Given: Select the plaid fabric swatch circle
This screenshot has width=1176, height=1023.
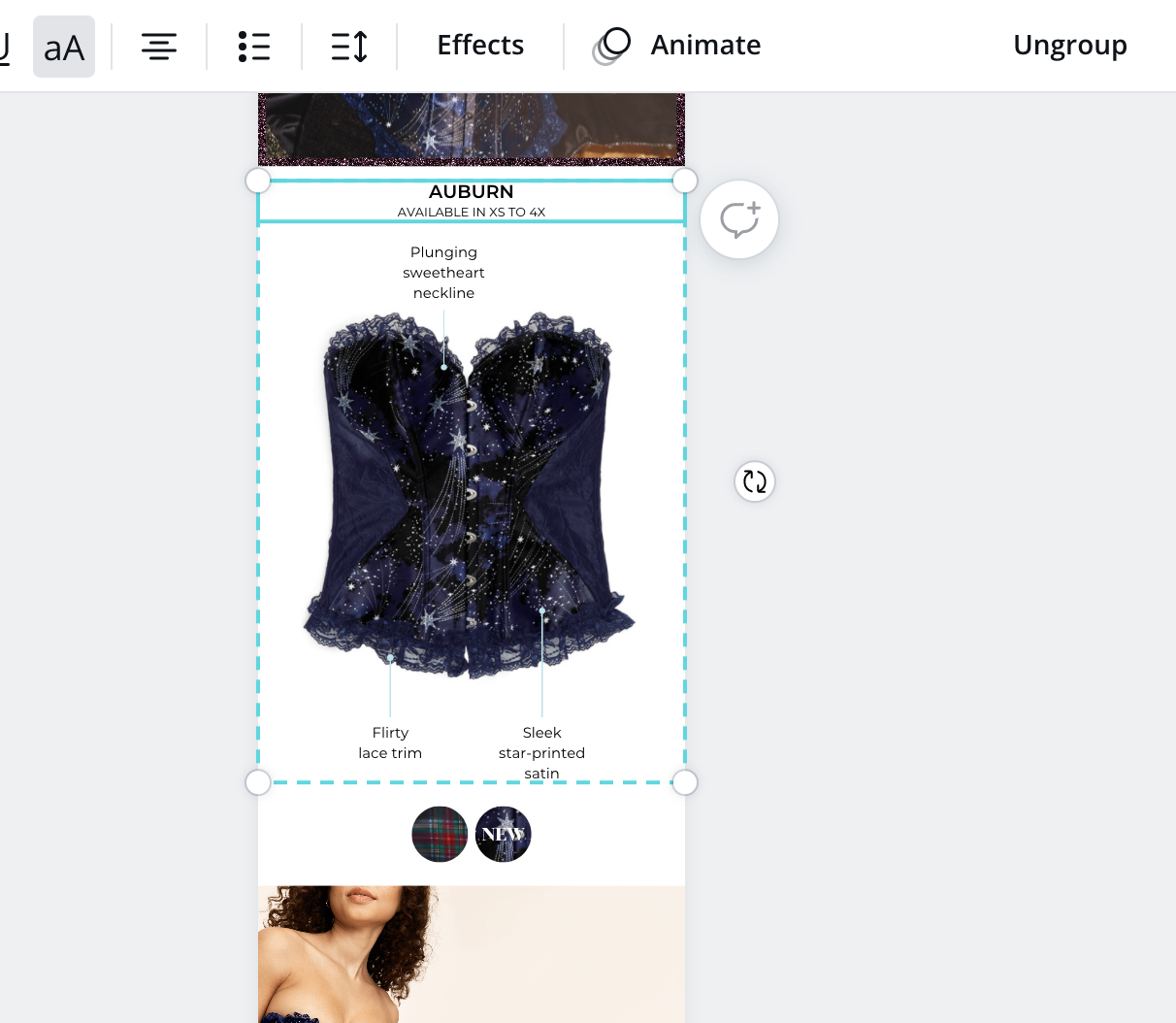Looking at the screenshot, I should pyautogui.click(x=440, y=834).
